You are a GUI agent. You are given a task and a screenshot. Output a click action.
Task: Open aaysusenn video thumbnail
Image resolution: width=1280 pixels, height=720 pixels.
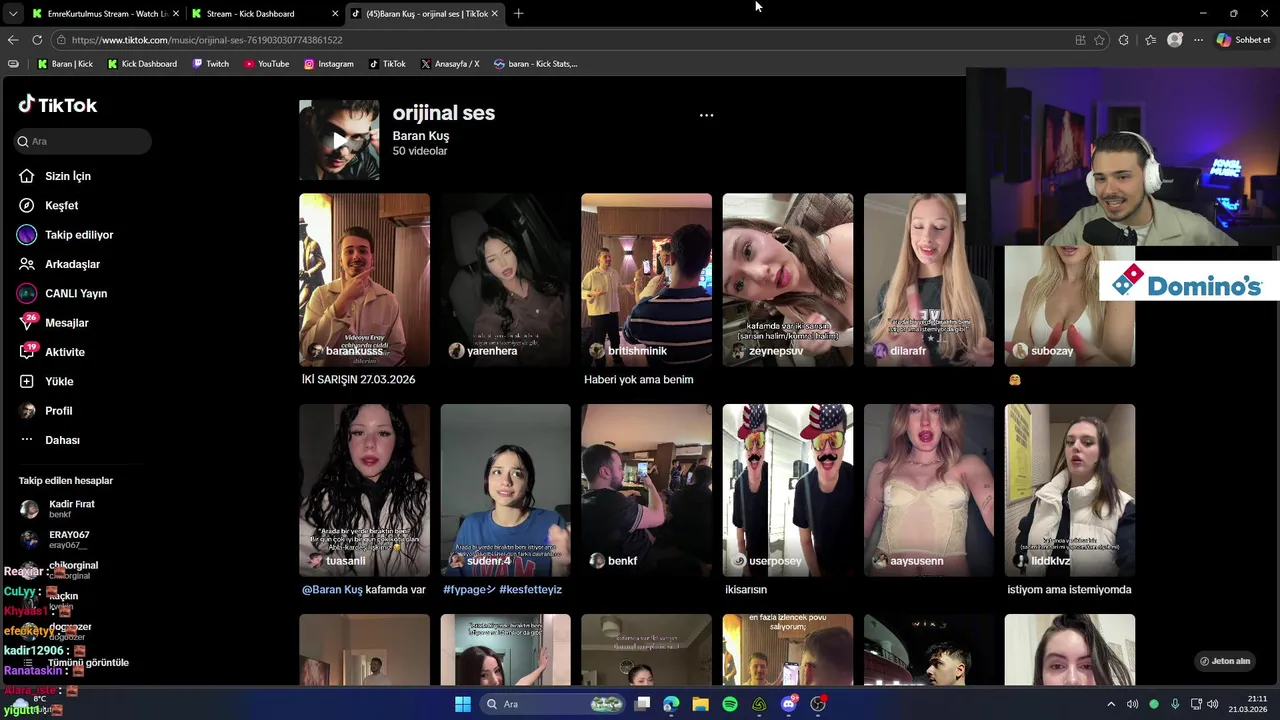pyautogui.click(x=929, y=490)
